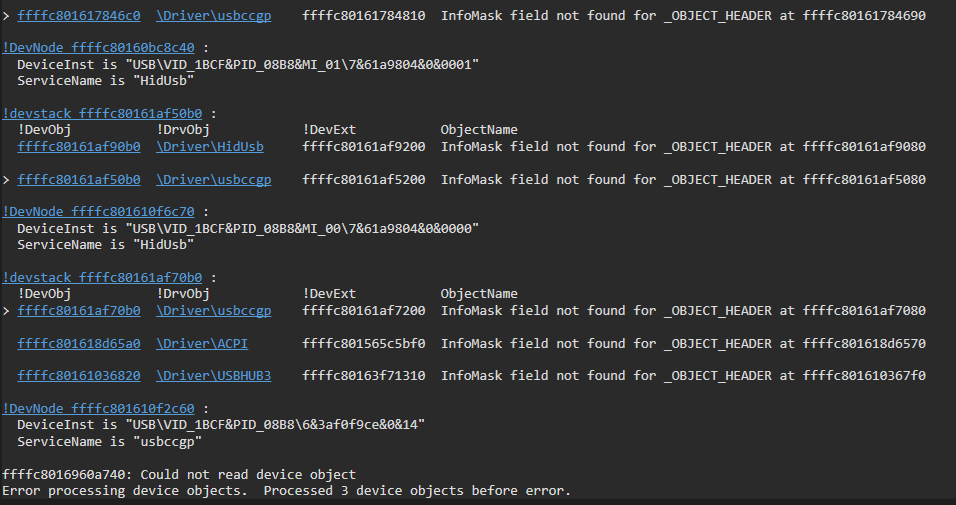Click device object link ffffc80161036820
The width and height of the screenshot is (956, 505).
pyautogui.click(x=79, y=376)
